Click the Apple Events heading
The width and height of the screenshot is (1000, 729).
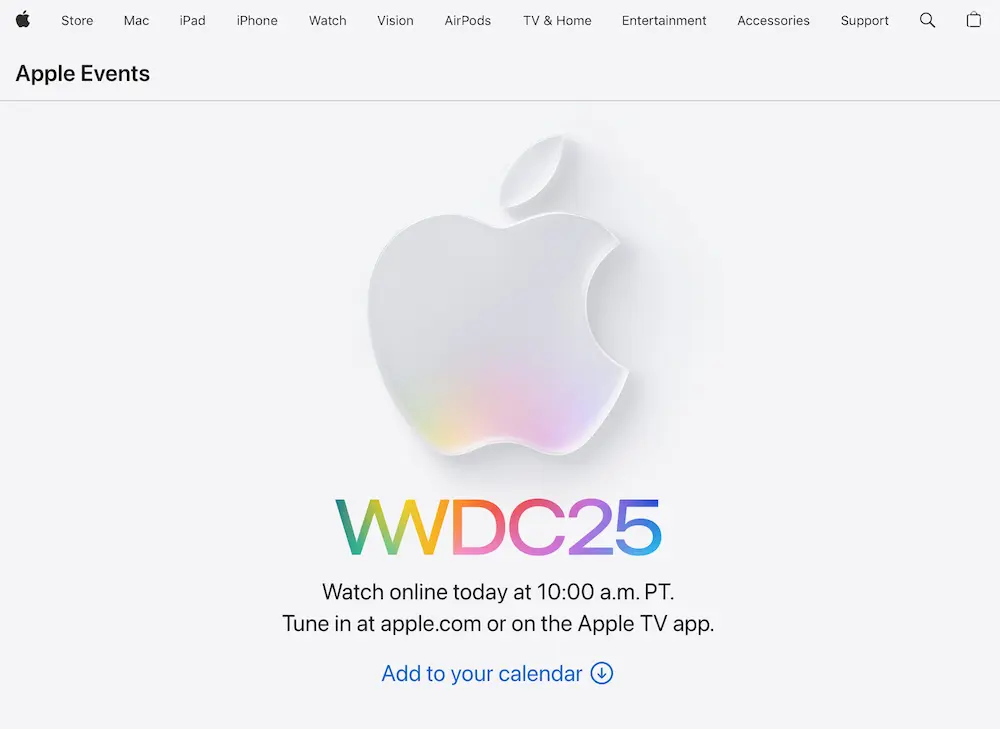click(x=83, y=73)
